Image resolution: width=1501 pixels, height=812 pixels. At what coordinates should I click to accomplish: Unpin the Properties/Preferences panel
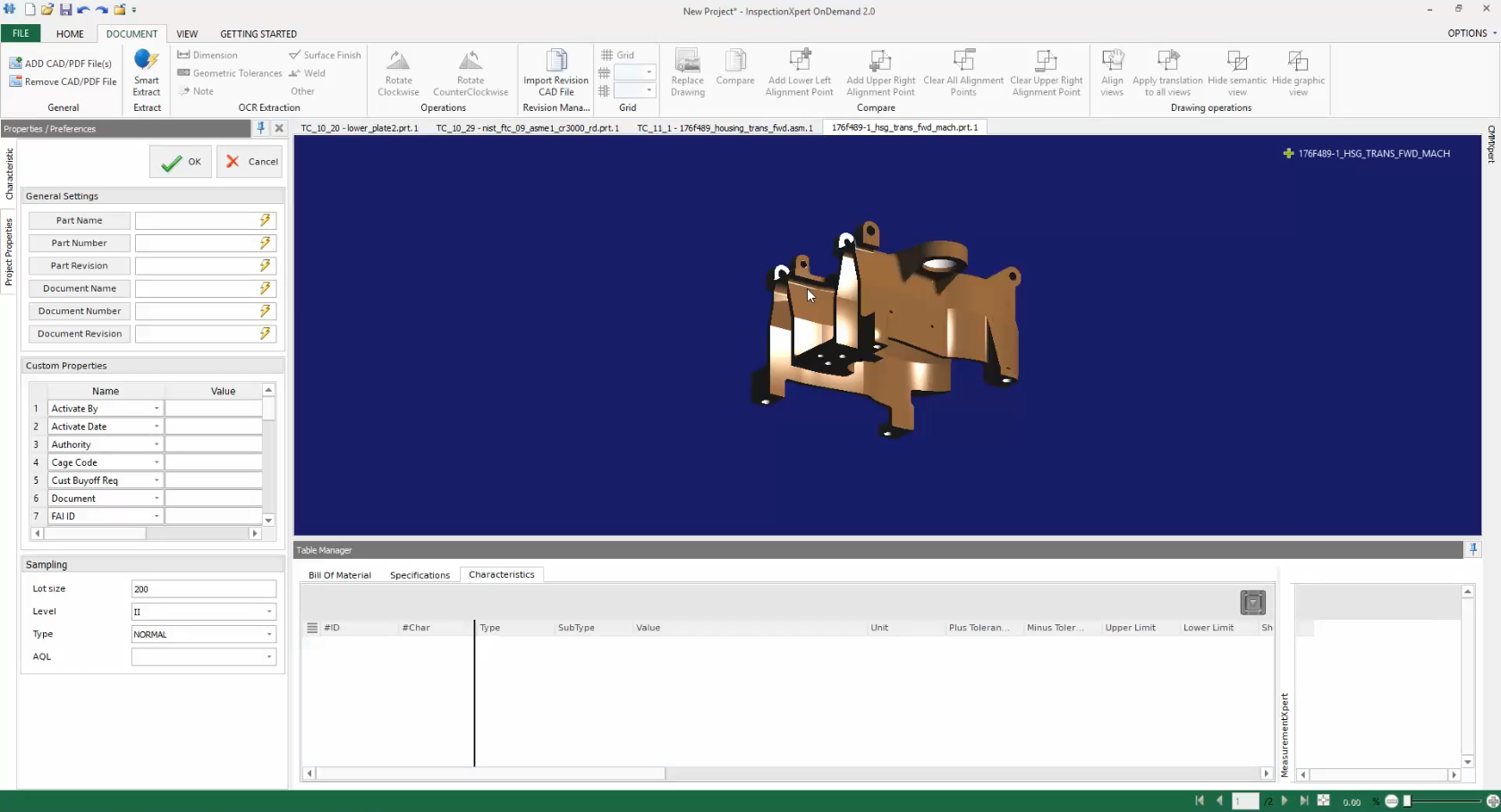260,128
